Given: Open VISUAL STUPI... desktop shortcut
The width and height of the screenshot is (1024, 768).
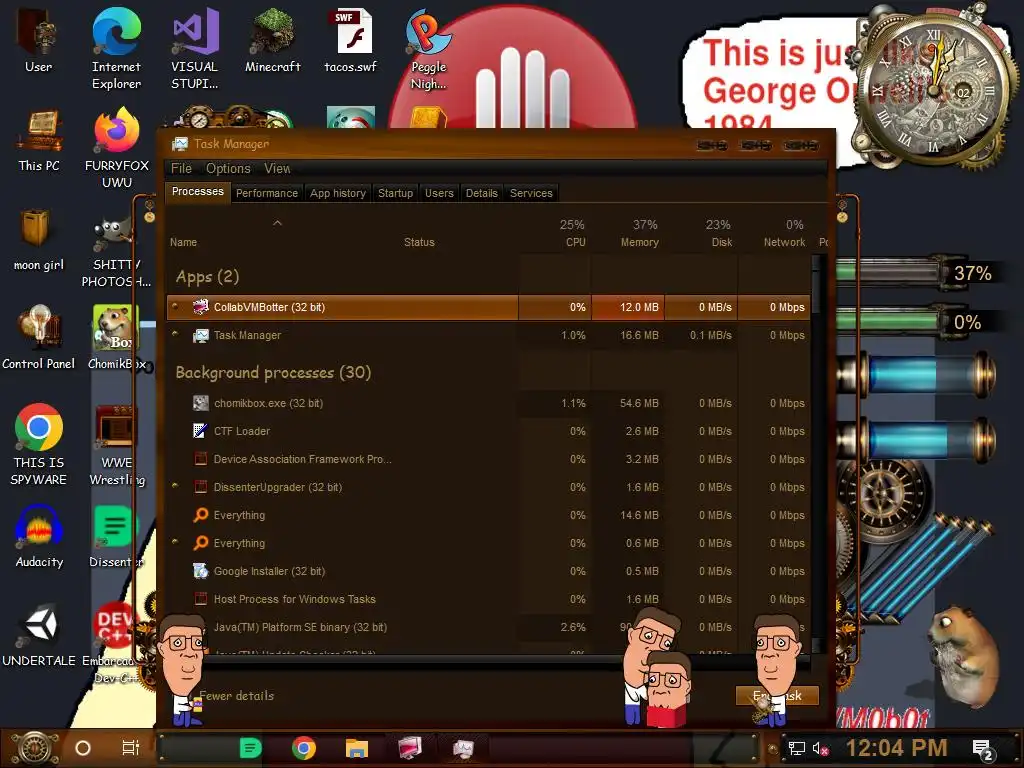Looking at the screenshot, I should point(195,48).
